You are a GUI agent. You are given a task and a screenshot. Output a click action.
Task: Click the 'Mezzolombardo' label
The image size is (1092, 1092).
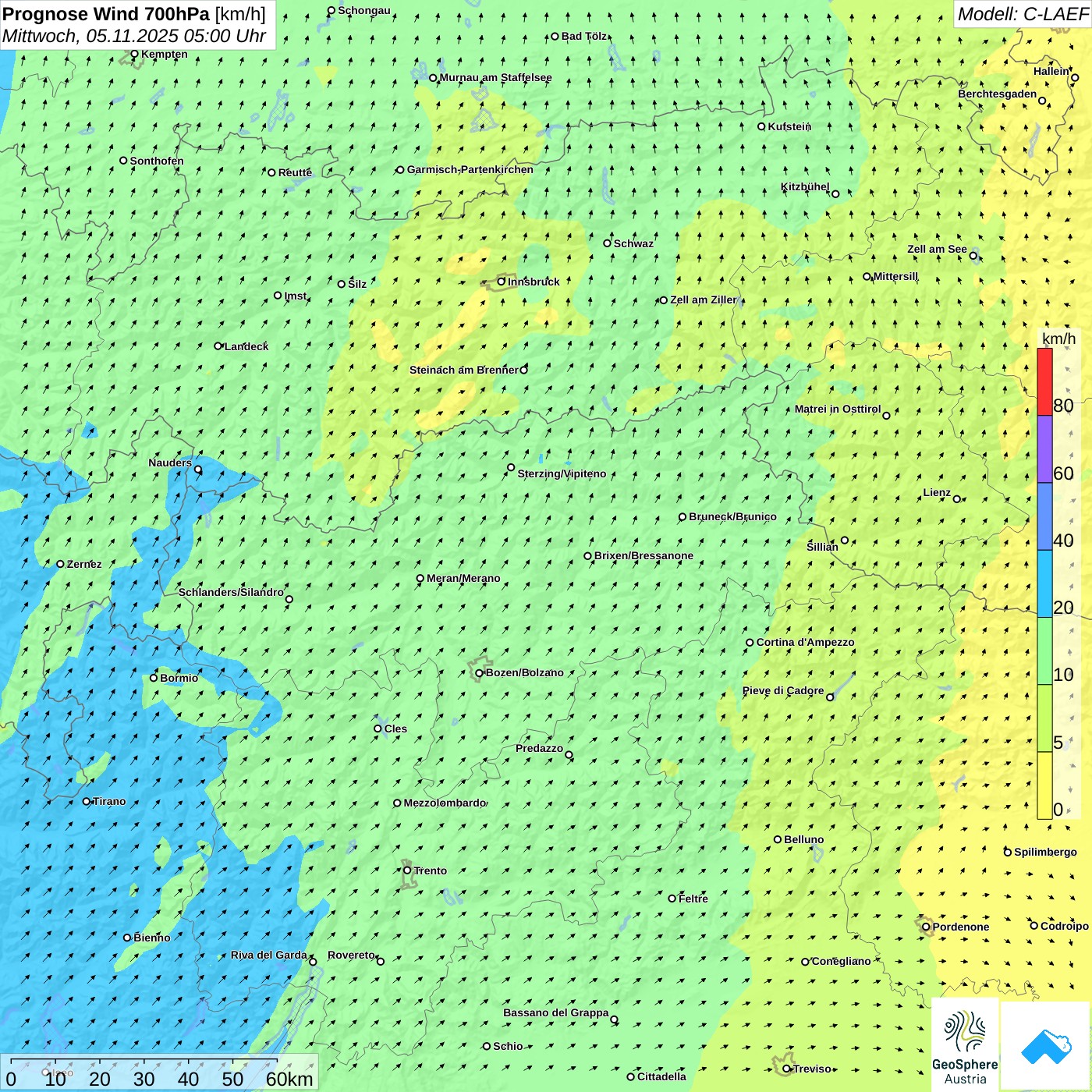(445, 803)
